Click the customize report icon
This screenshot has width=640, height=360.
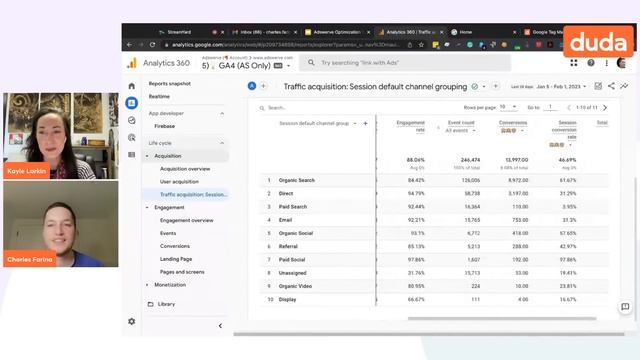pos(598,86)
